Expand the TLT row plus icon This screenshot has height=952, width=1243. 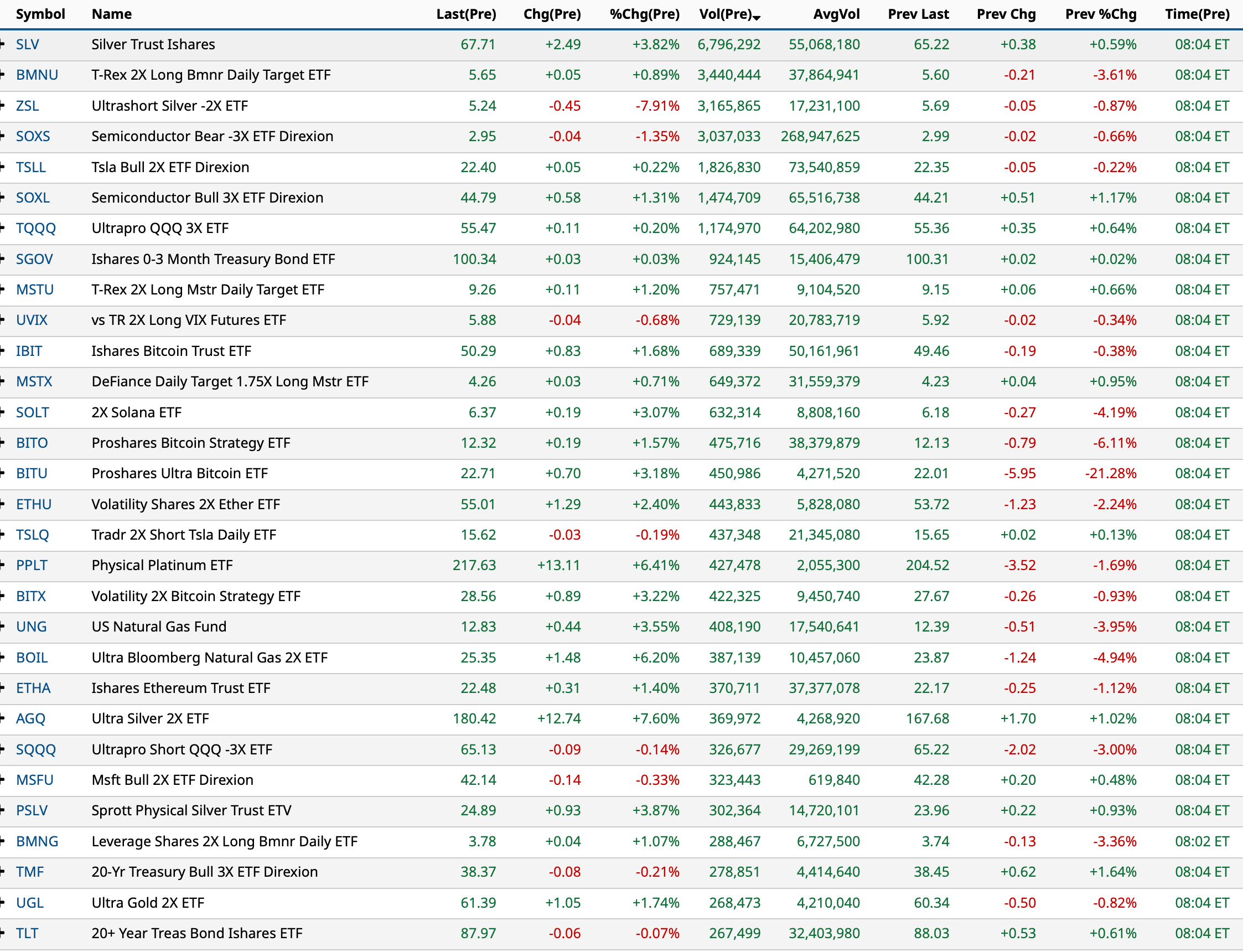click(3, 933)
